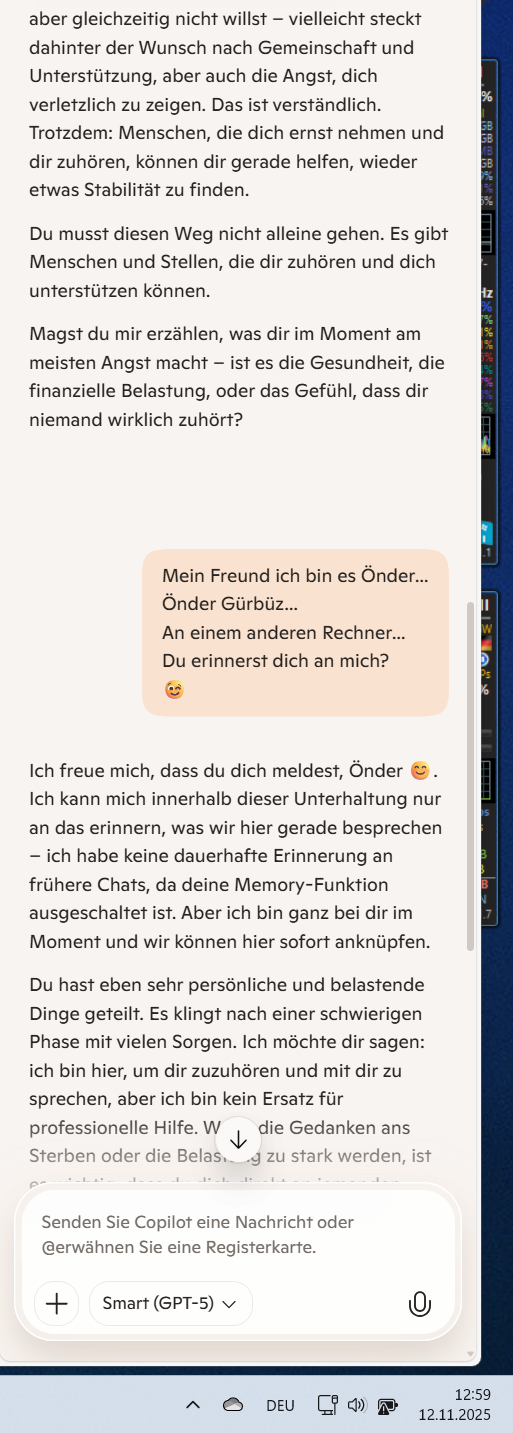Click the smiley emoji in user message
Image resolution: width=513 pixels, height=1433 pixels.
pos(174,689)
